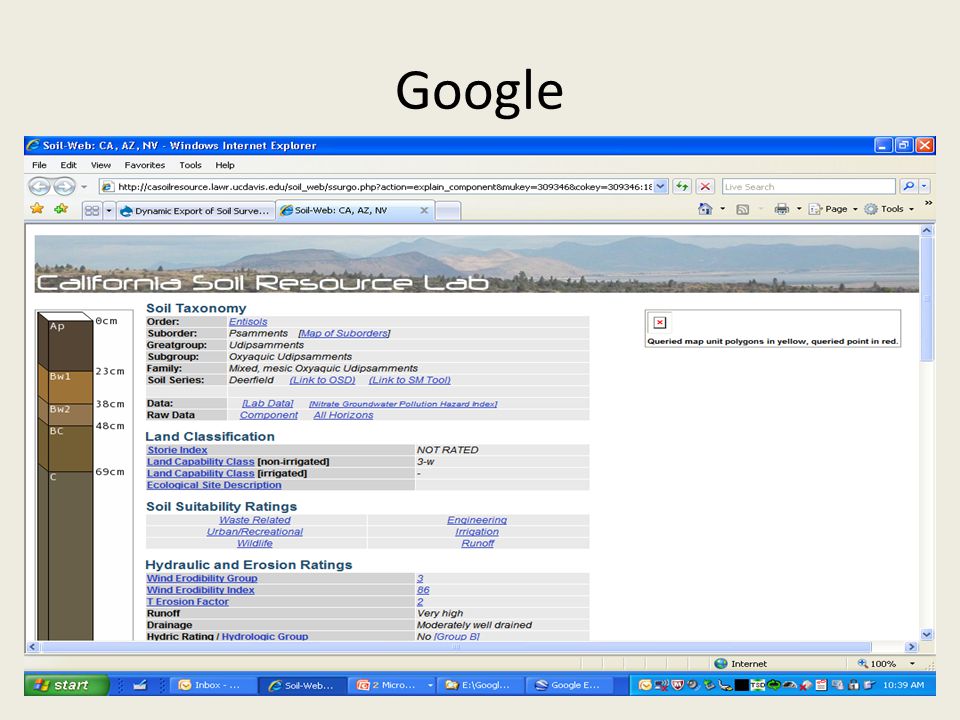Viewport: 960px width, 720px height.
Task: Open the Favorites Center star icon
Action: click(37, 209)
